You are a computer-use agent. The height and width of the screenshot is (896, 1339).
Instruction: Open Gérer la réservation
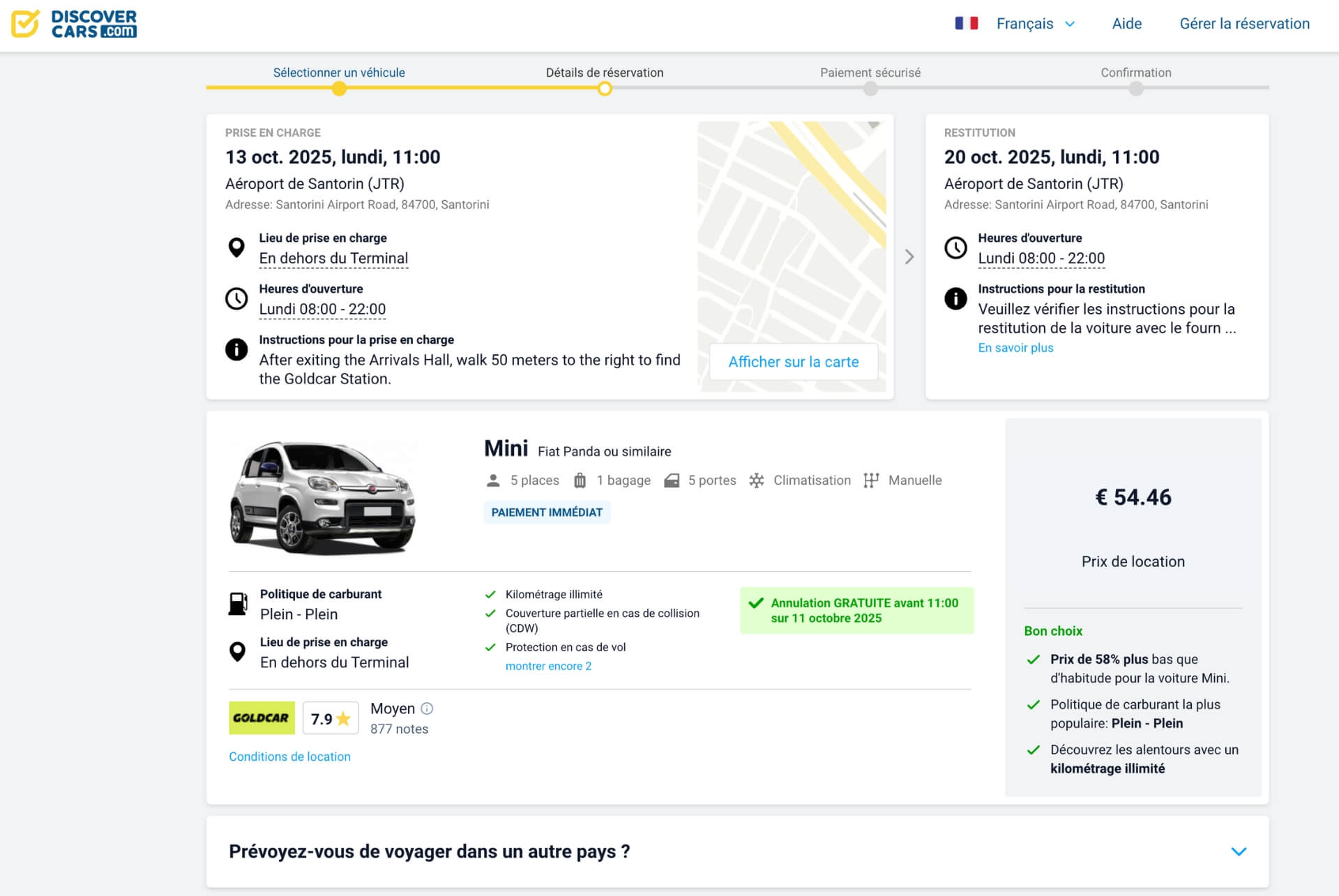1244,24
